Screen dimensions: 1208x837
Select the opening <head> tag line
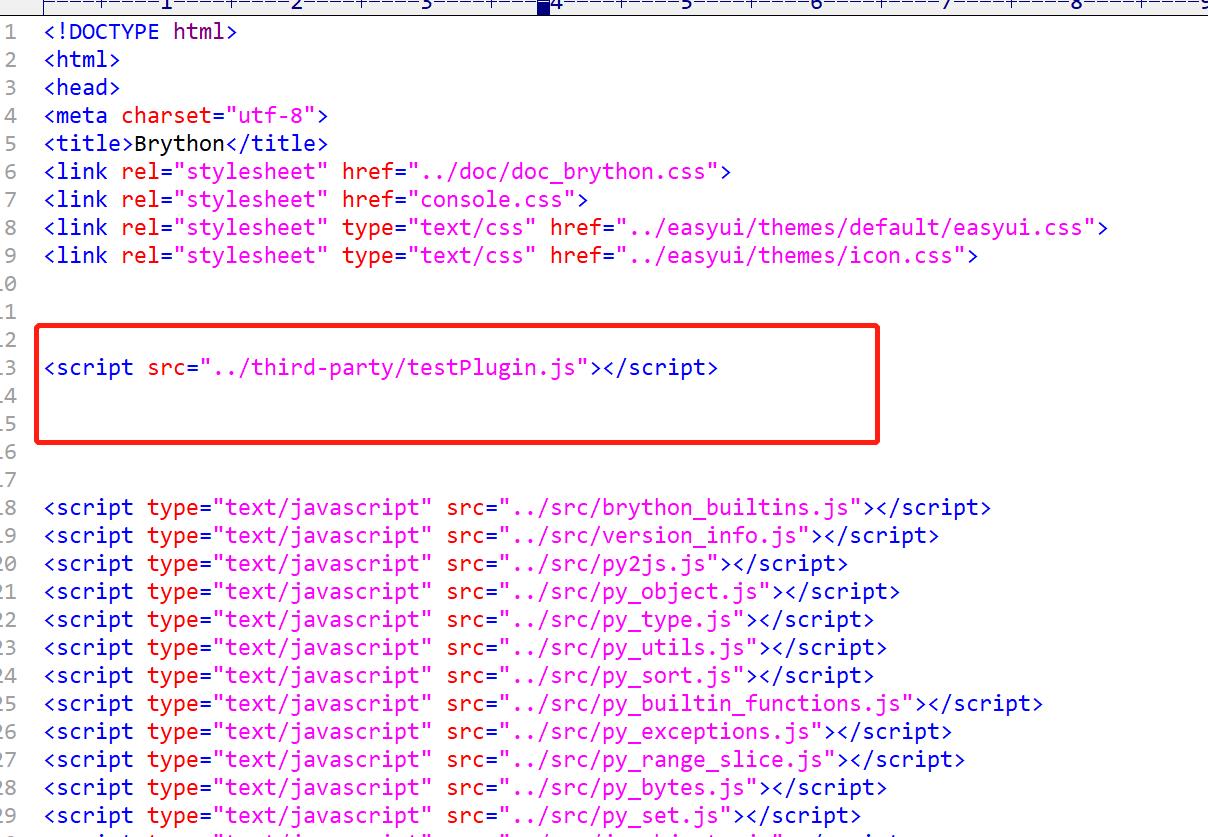(82, 88)
